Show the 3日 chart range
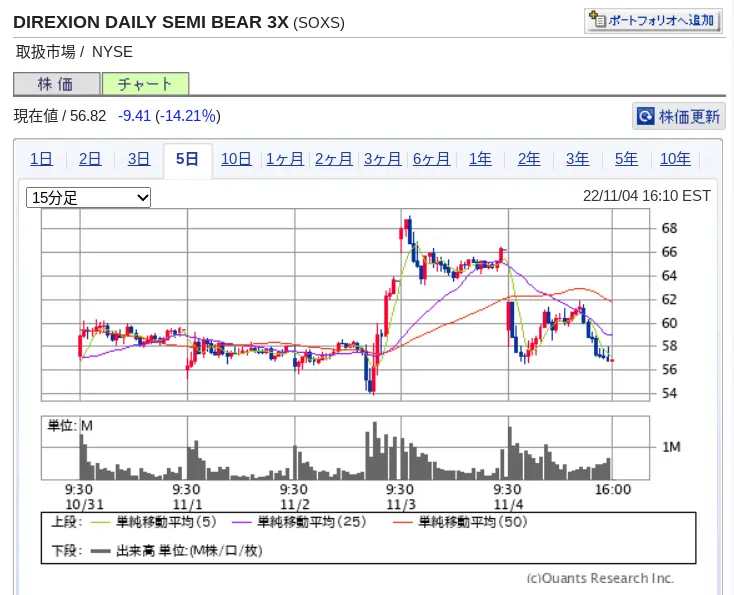This screenshot has width=734, height=595. [139, 159]
